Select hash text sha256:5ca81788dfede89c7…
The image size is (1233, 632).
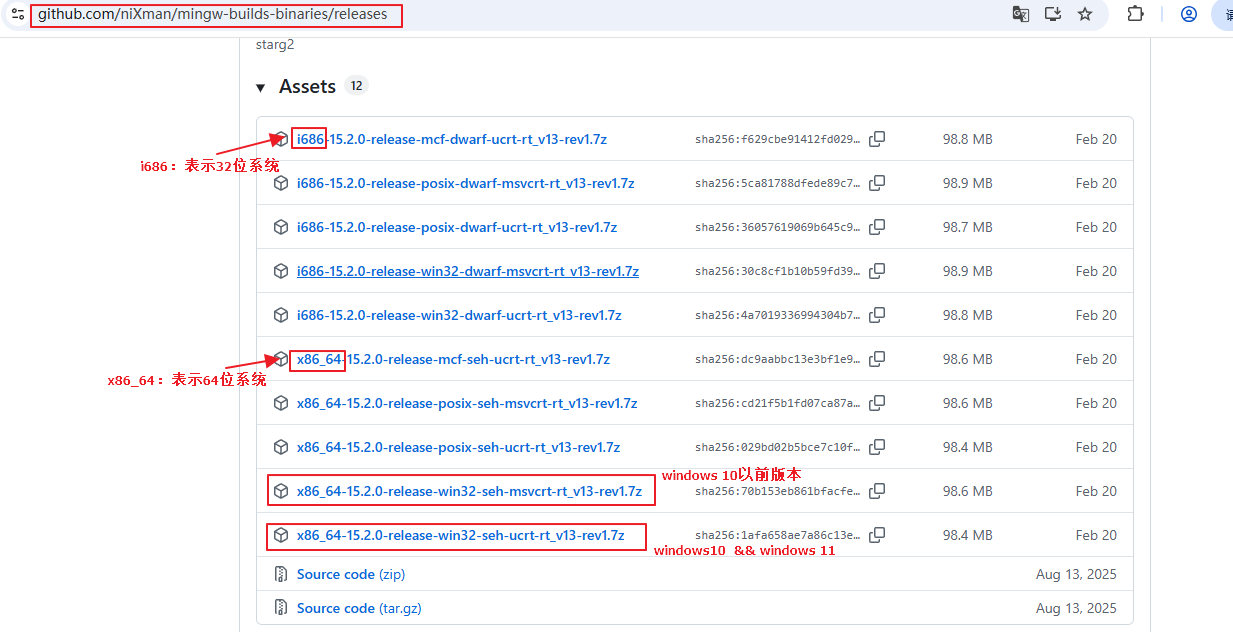(777, 183)
